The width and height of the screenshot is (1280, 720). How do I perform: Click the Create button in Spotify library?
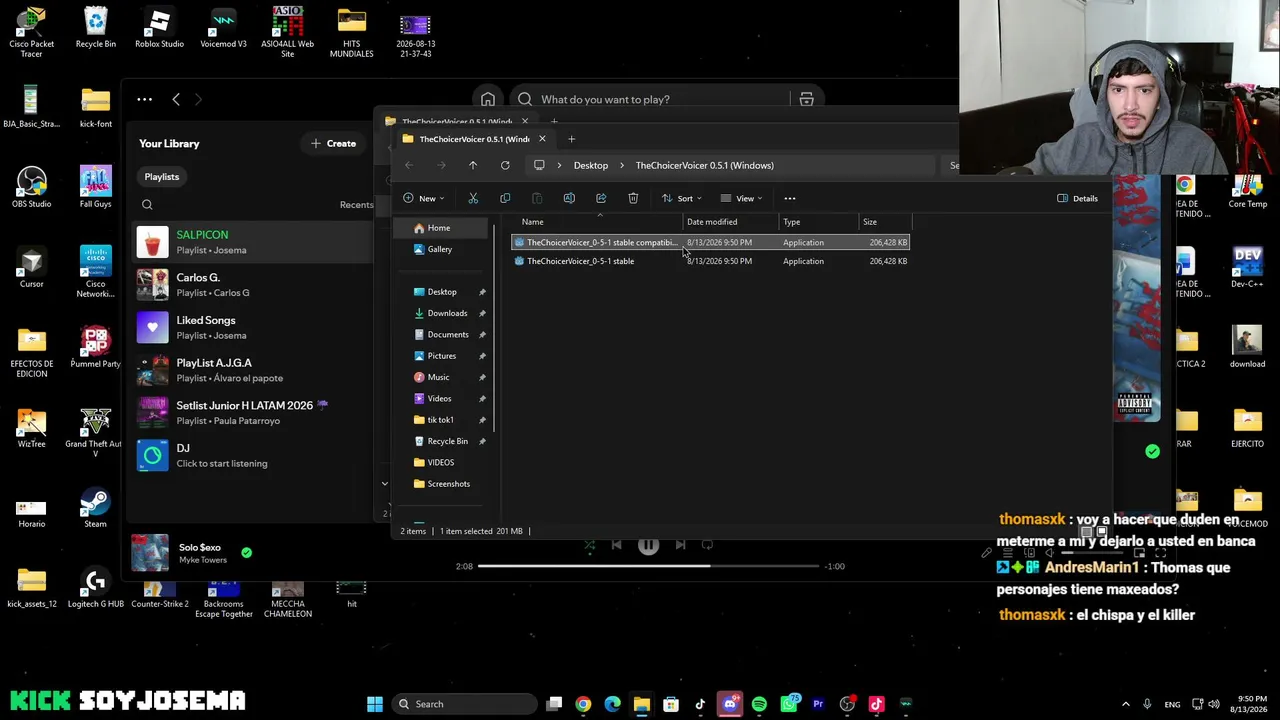coord(333,143)
